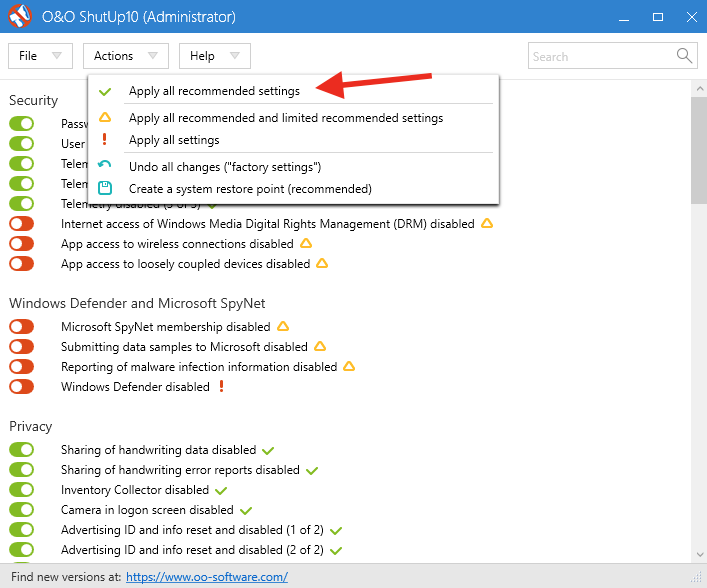Open the oo-software.com link
Screen dimensions: 707x588
(207, 577)
